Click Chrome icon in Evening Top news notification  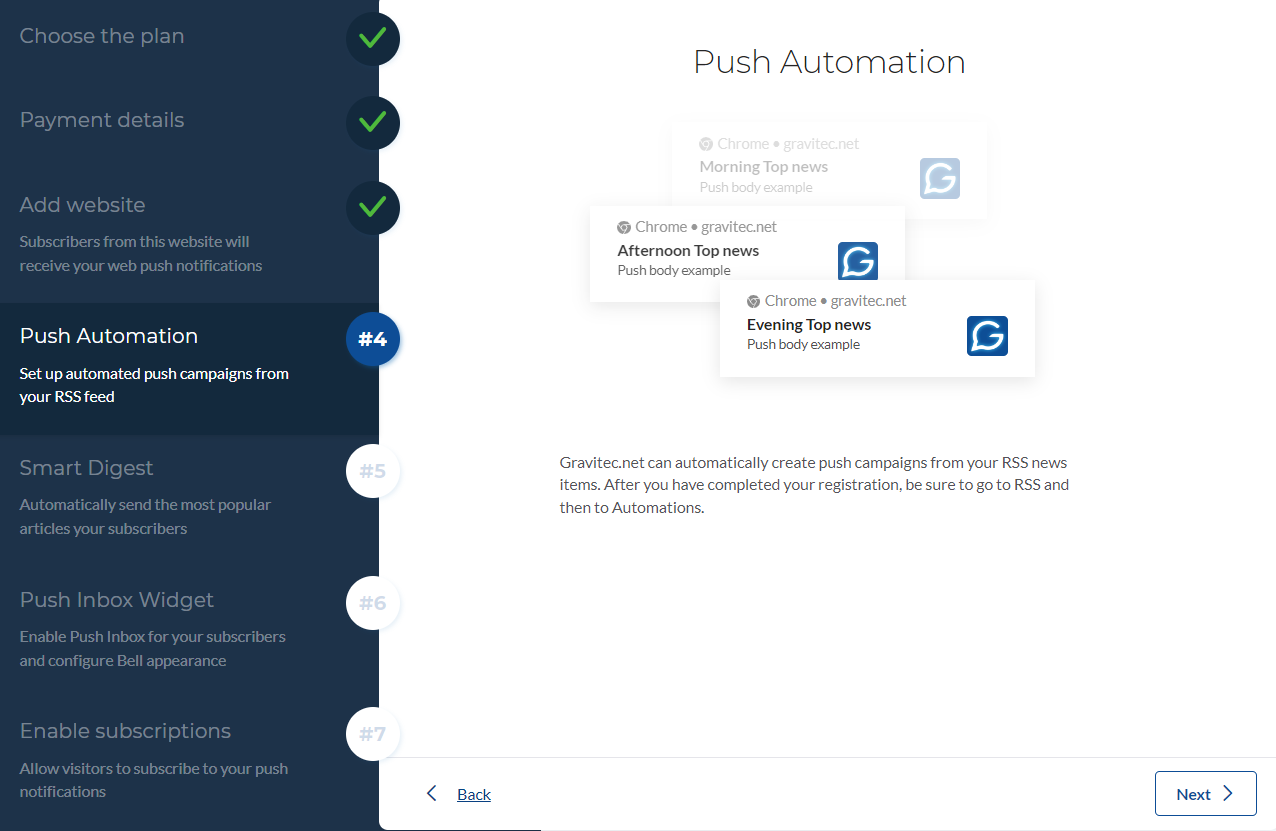coord(753,301)
